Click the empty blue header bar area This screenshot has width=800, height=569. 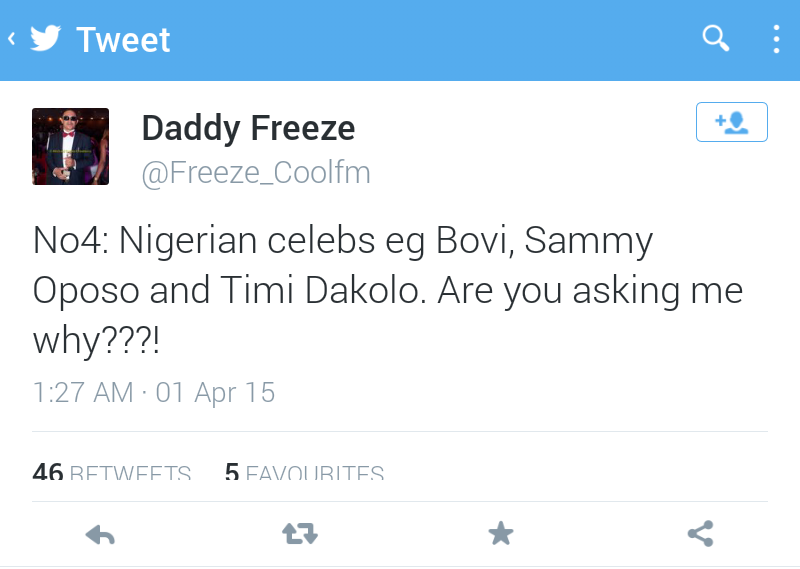(x=430, y=40)
